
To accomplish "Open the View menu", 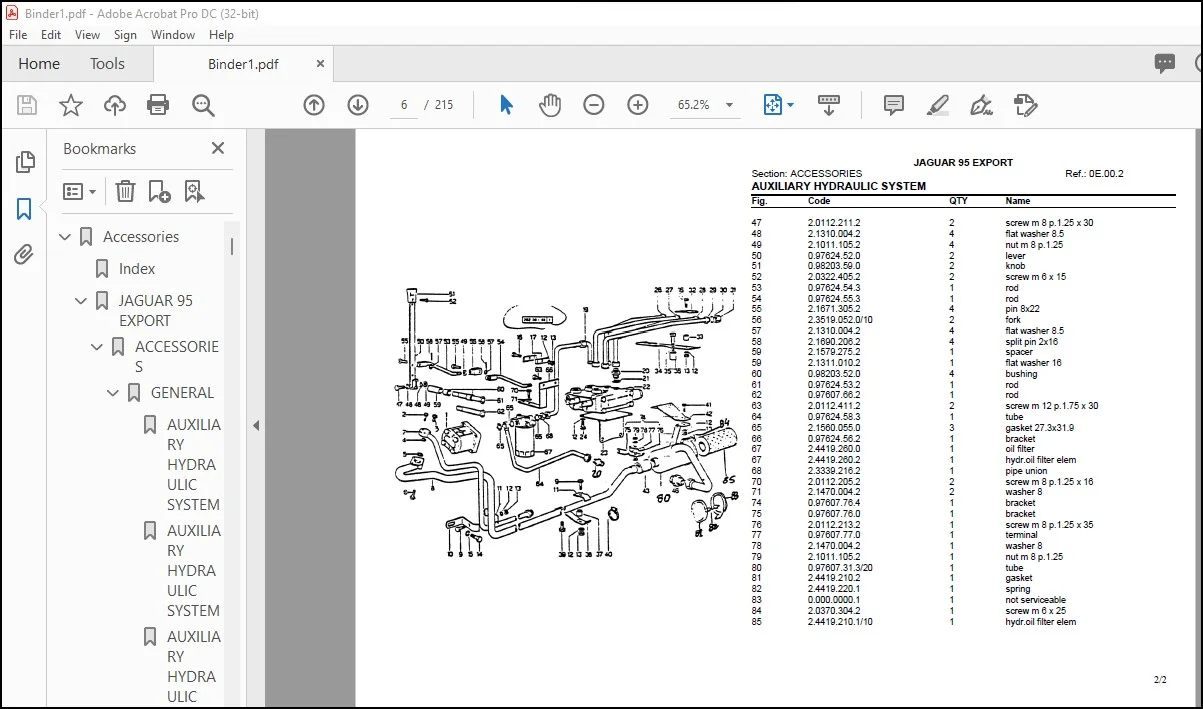I will coord(88,34).
